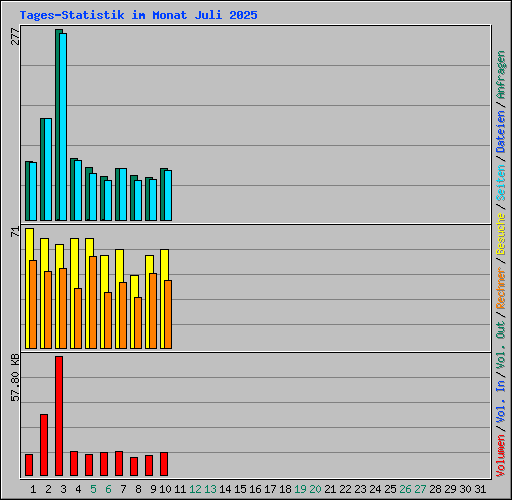The image size is (512, 500).
Task: Click day label '11' on the x-axis
Action: click(x=180, y=489)
